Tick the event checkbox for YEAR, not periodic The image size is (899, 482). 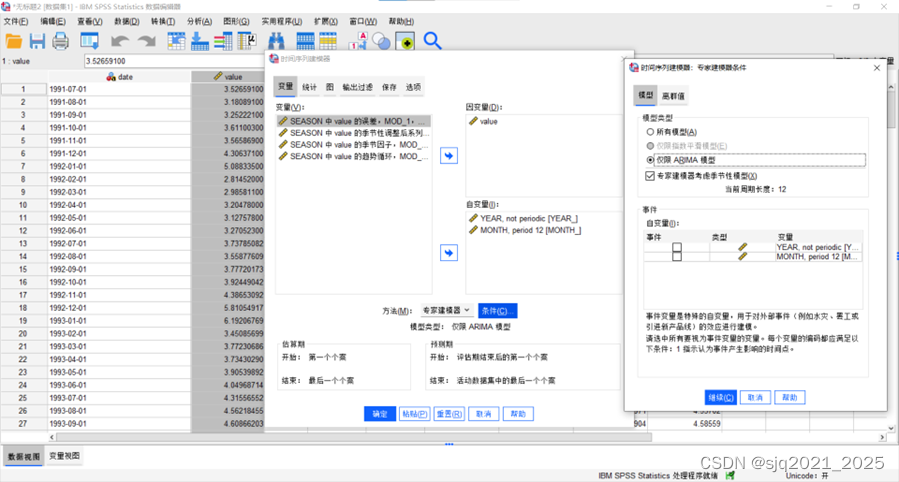pyautogui.click(x=677, y=247)
